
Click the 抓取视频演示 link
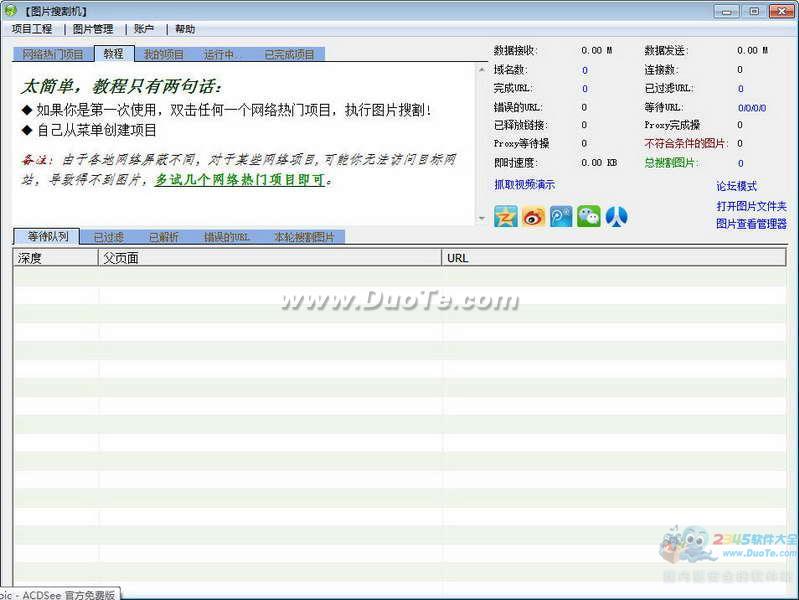[x=524, y=185]
